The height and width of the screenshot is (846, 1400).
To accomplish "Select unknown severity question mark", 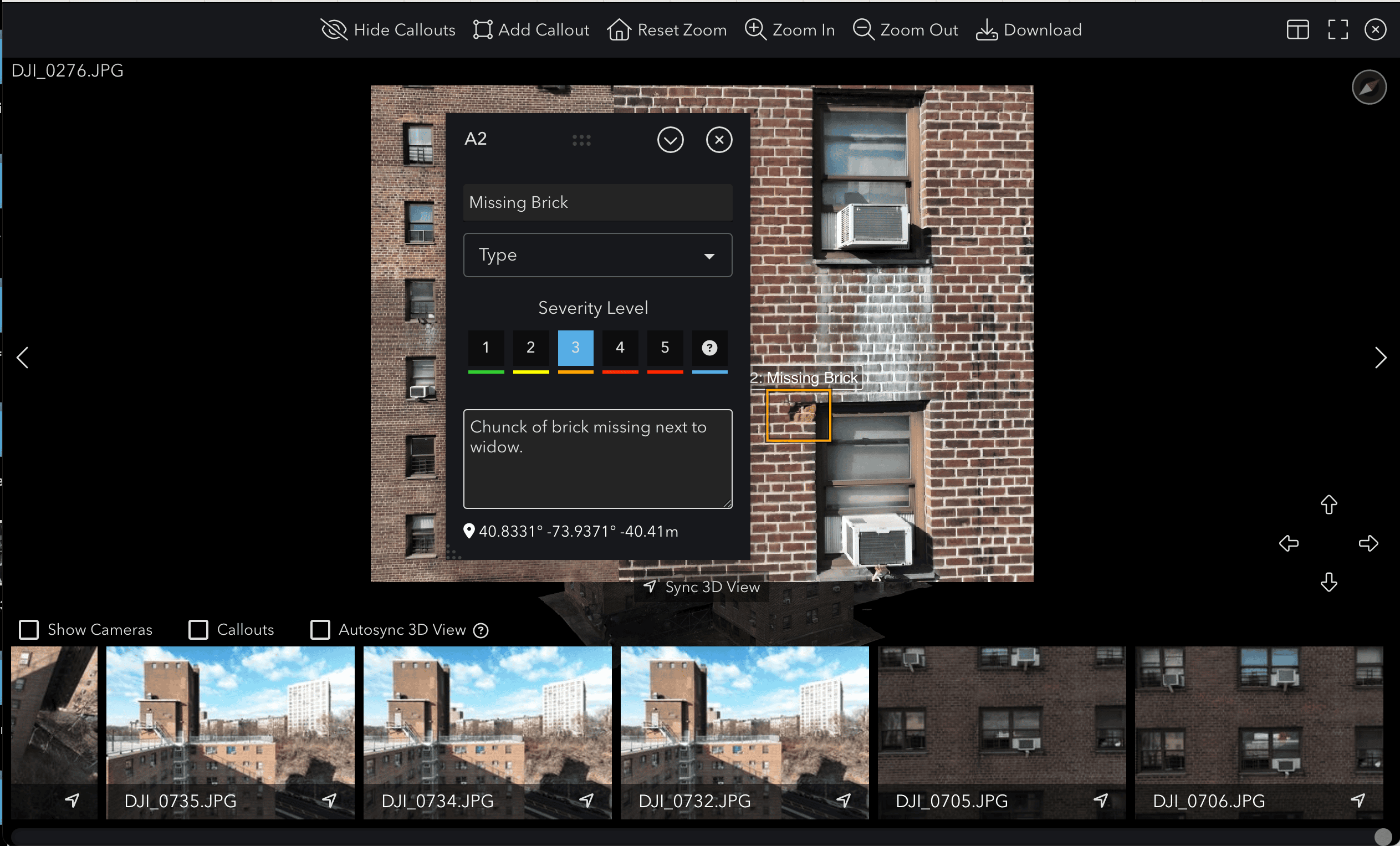I will point(709,348).
